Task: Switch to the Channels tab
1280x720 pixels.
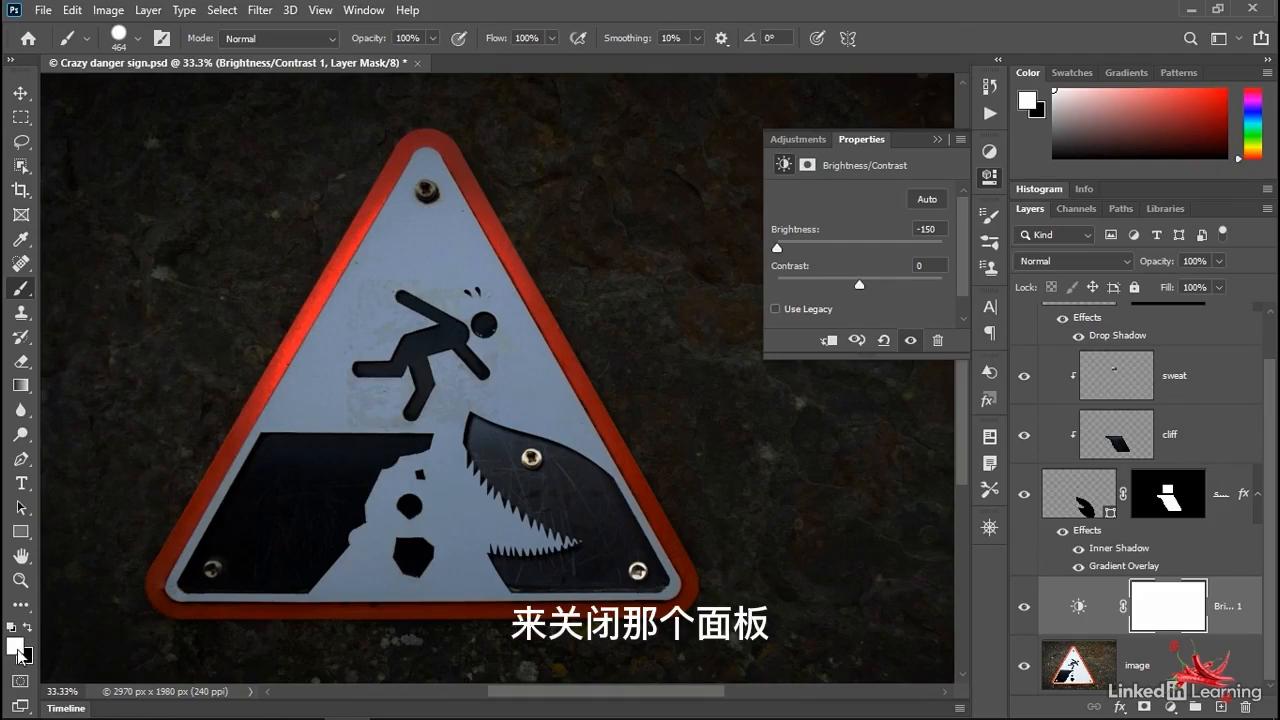Action: (x=1076, y=208)
